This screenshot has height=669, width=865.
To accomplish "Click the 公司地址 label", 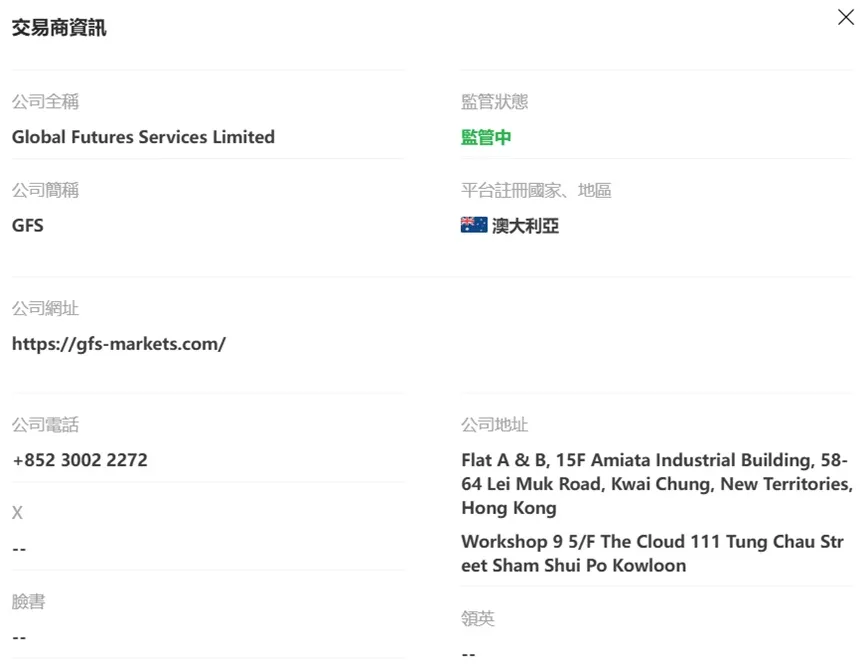I will [x=494, y=425].
